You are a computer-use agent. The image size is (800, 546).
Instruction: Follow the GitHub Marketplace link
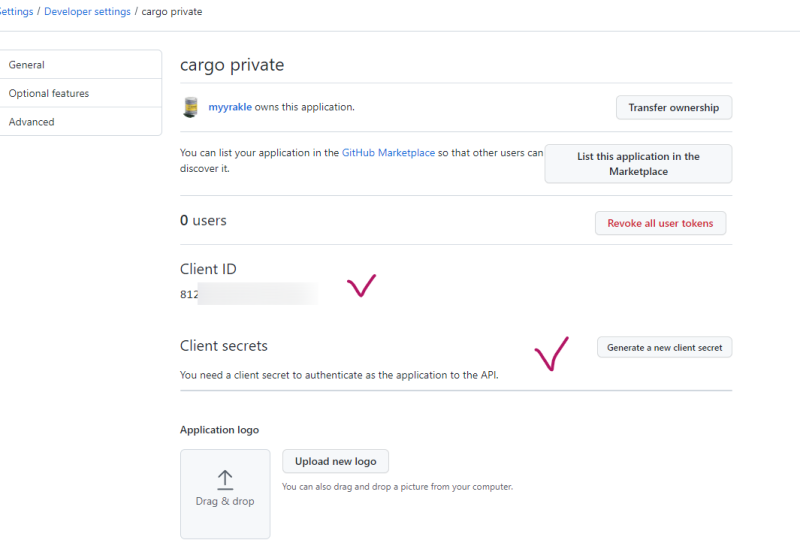click(x=388, y=153)
